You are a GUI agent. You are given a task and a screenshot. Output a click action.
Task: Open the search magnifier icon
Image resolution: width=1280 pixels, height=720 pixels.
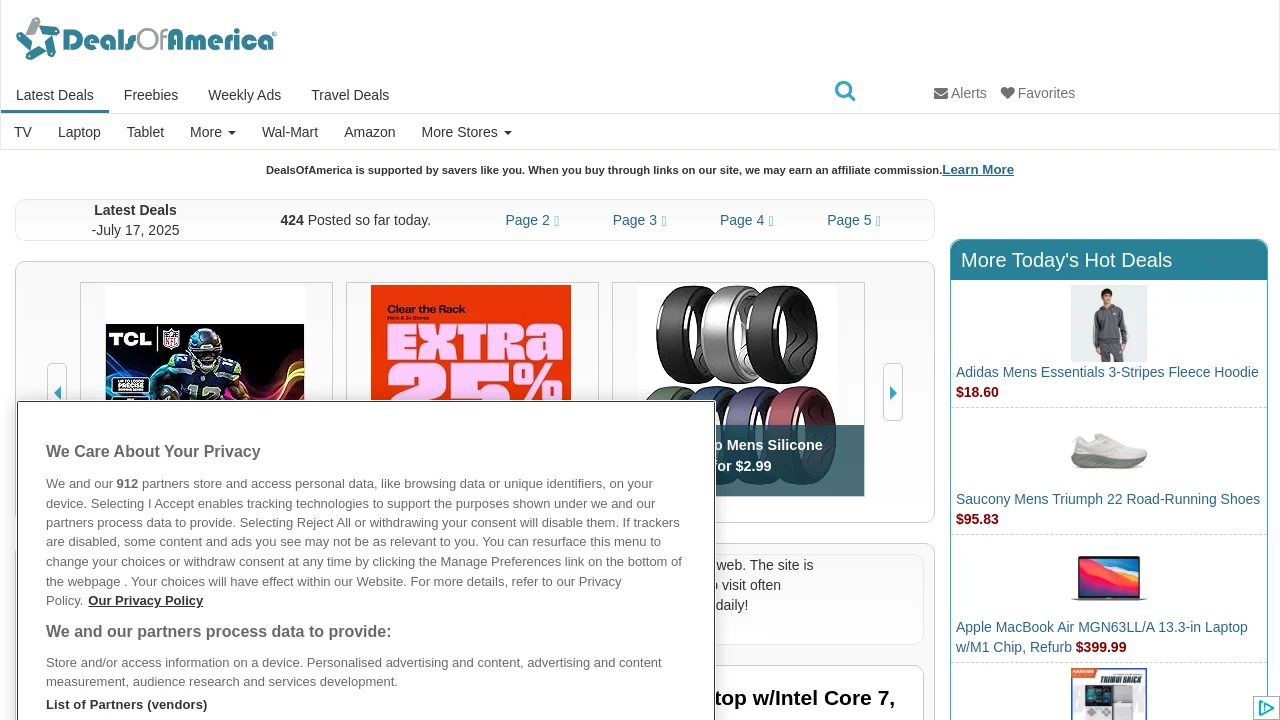coord(845,91)
